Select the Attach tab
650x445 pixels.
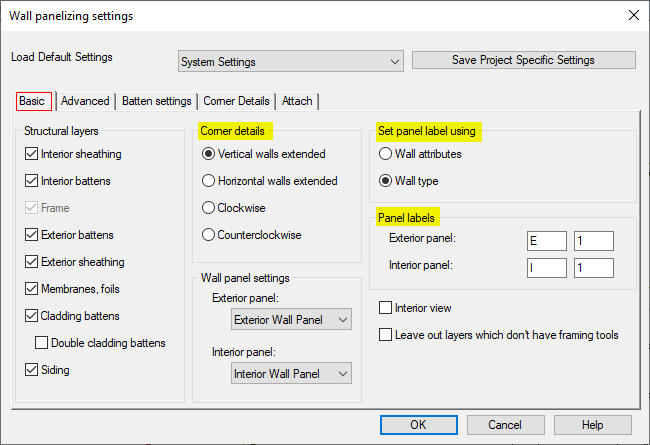297,101
